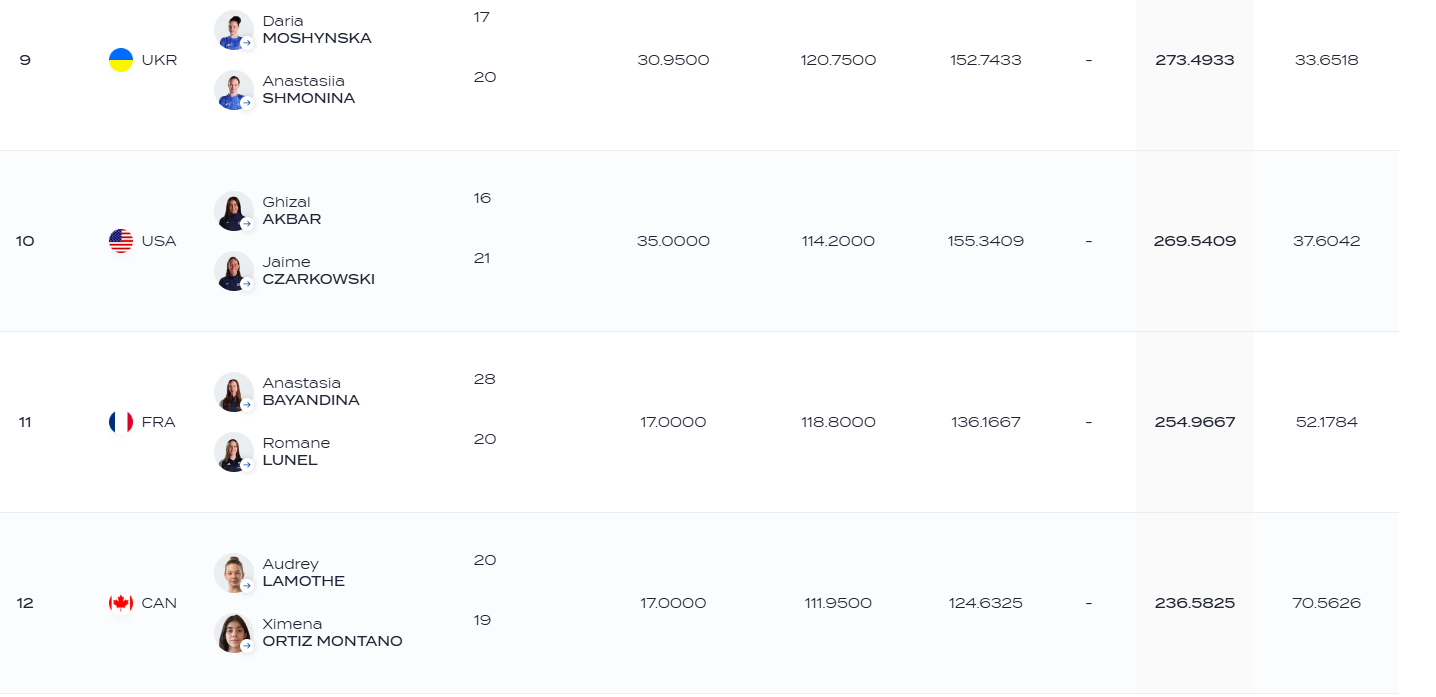Open the Romane LUNEL name link
This screenshot has height=697, width=1436.
(296, 452)
